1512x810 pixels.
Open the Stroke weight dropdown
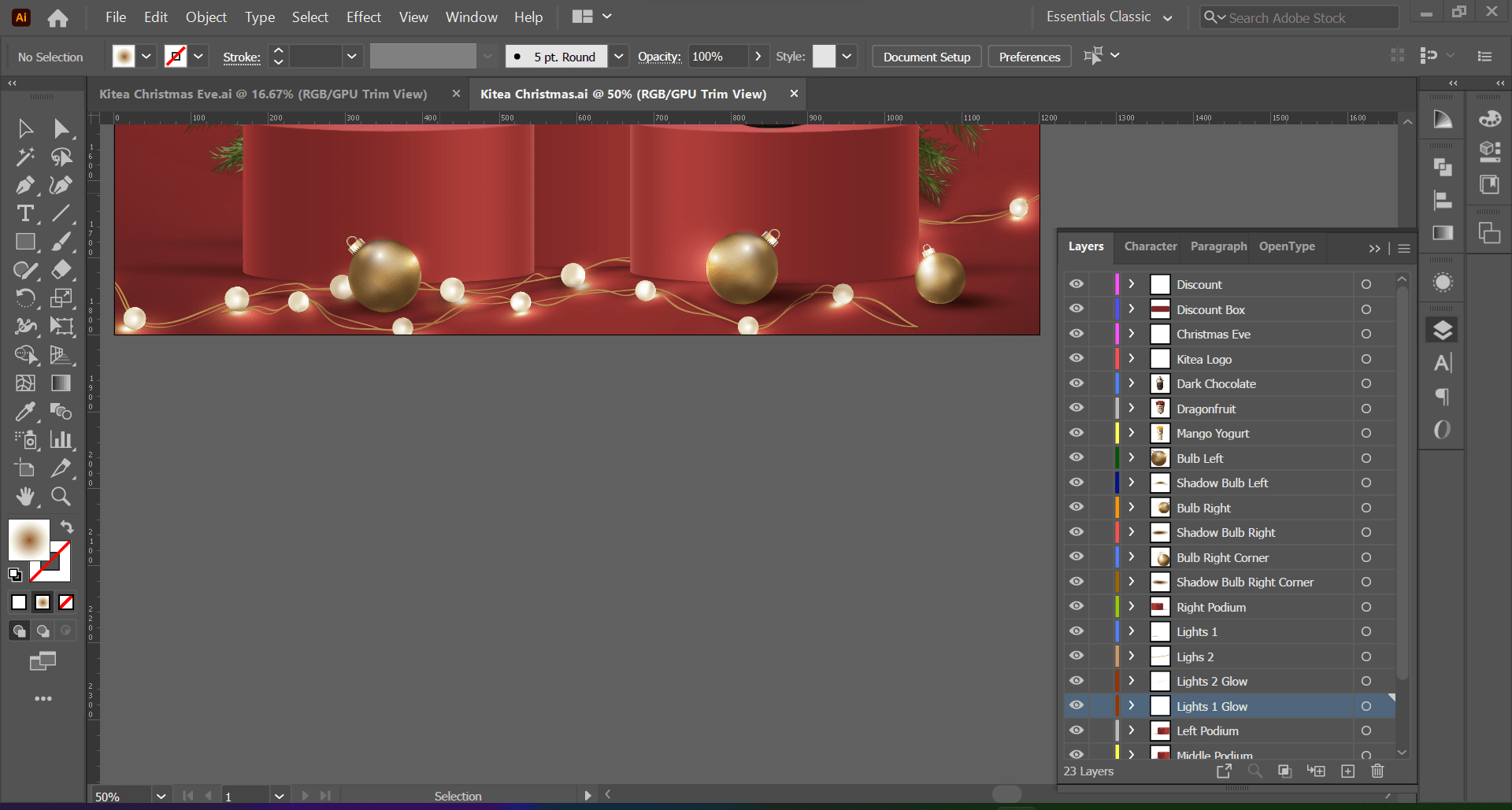pos(352,56)
